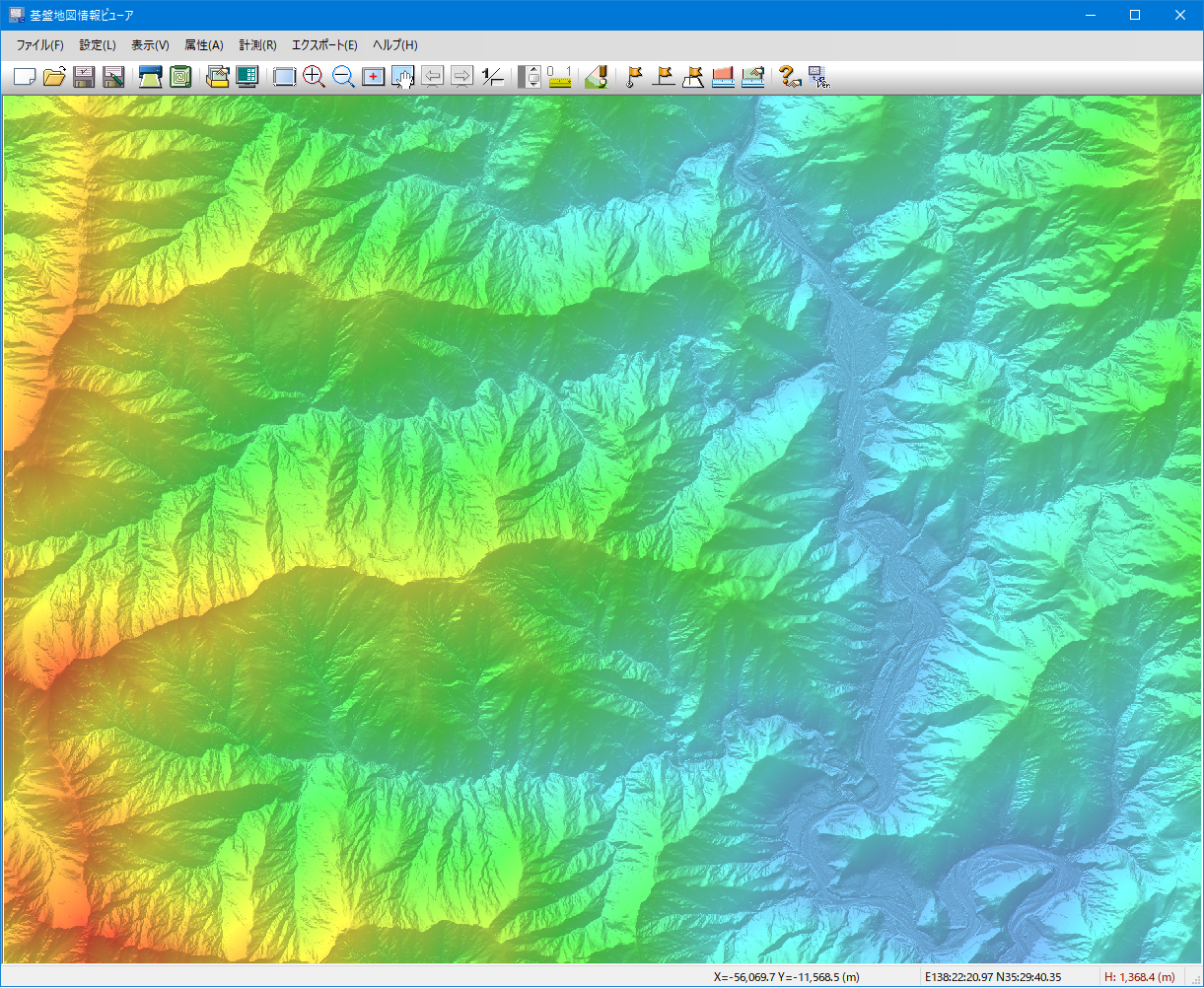
Task: Select the full extent rectangle icon
Action: 284,76
